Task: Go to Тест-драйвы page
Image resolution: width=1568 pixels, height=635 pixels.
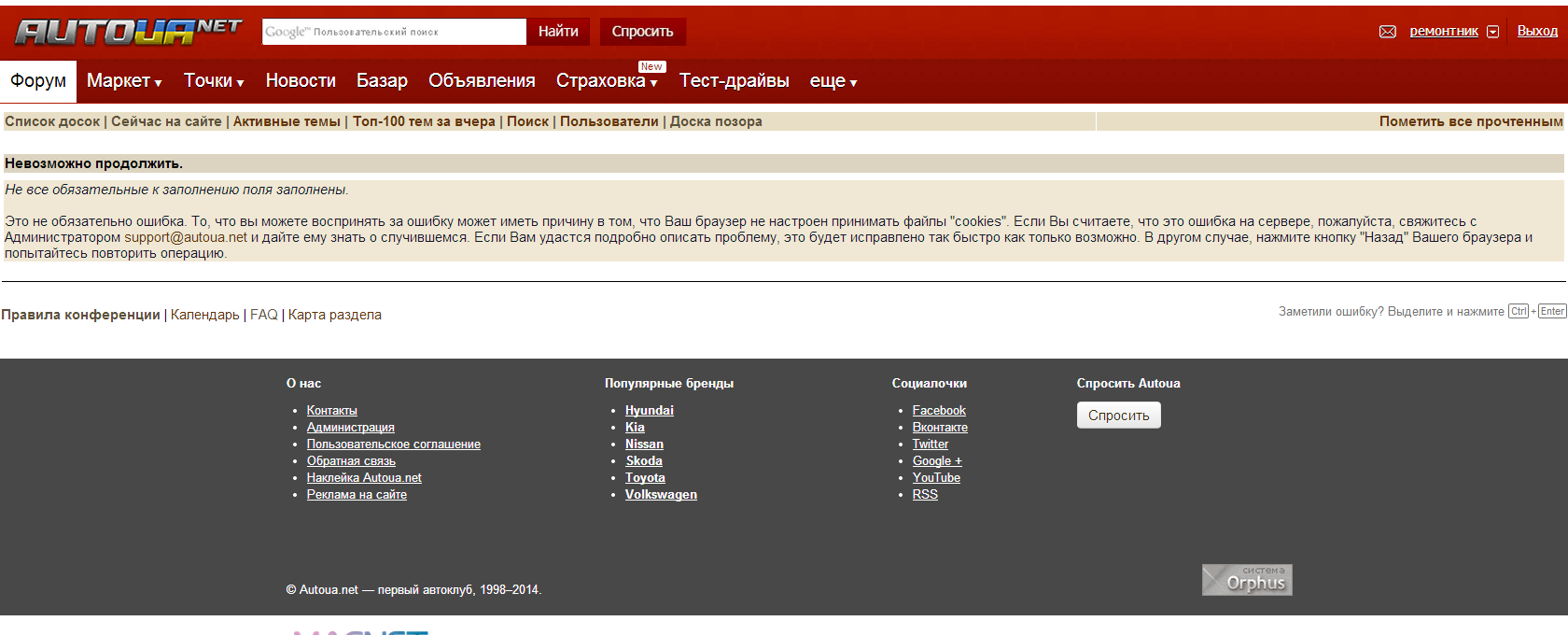Action: coord(734,81)
